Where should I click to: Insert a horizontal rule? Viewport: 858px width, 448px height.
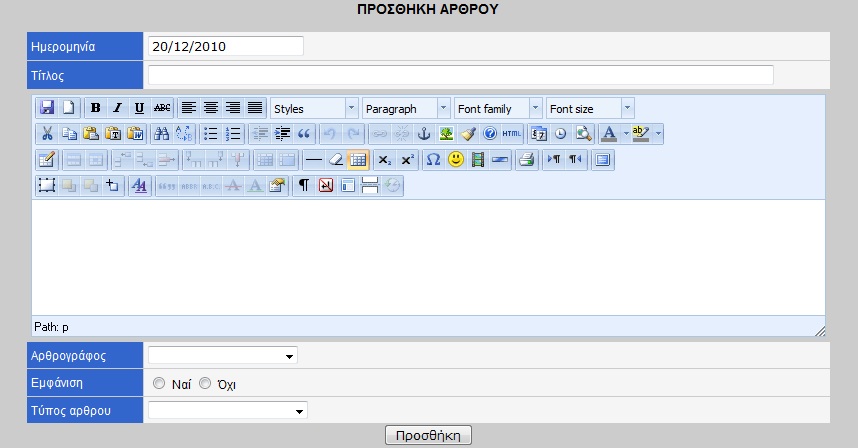(314, 160)
